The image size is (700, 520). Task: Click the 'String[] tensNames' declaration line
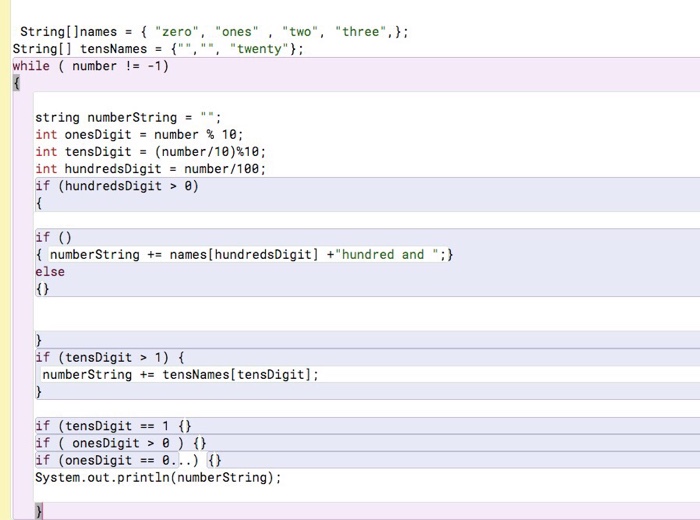[158, 49]
